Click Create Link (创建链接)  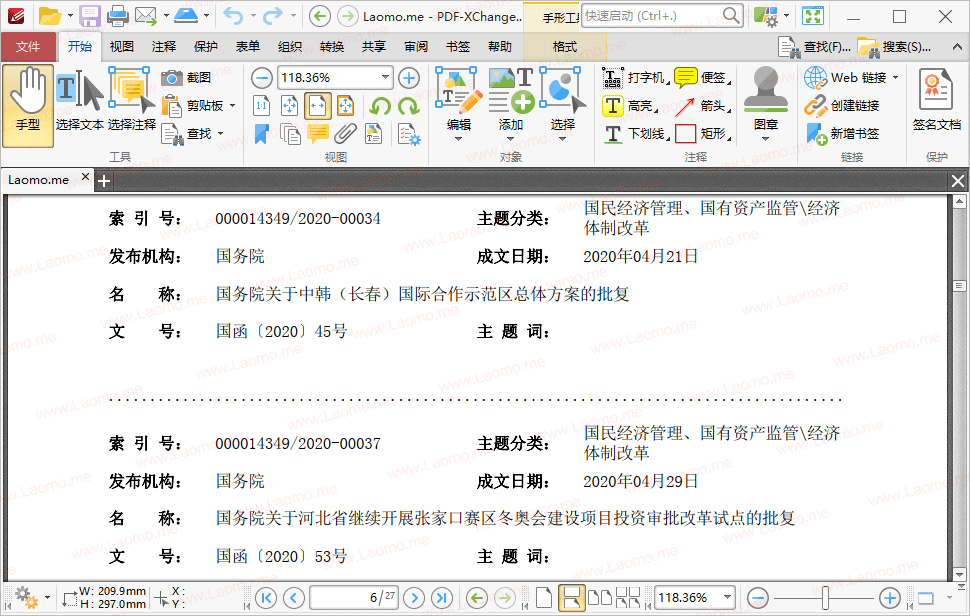[x=843, y=106]
